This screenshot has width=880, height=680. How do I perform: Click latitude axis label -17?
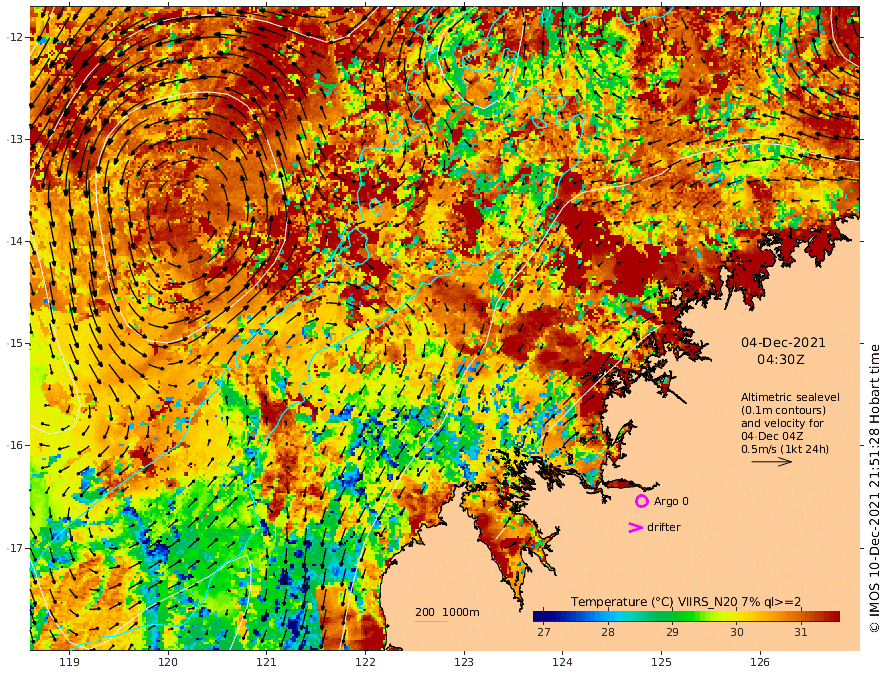[x=15, y=548]
